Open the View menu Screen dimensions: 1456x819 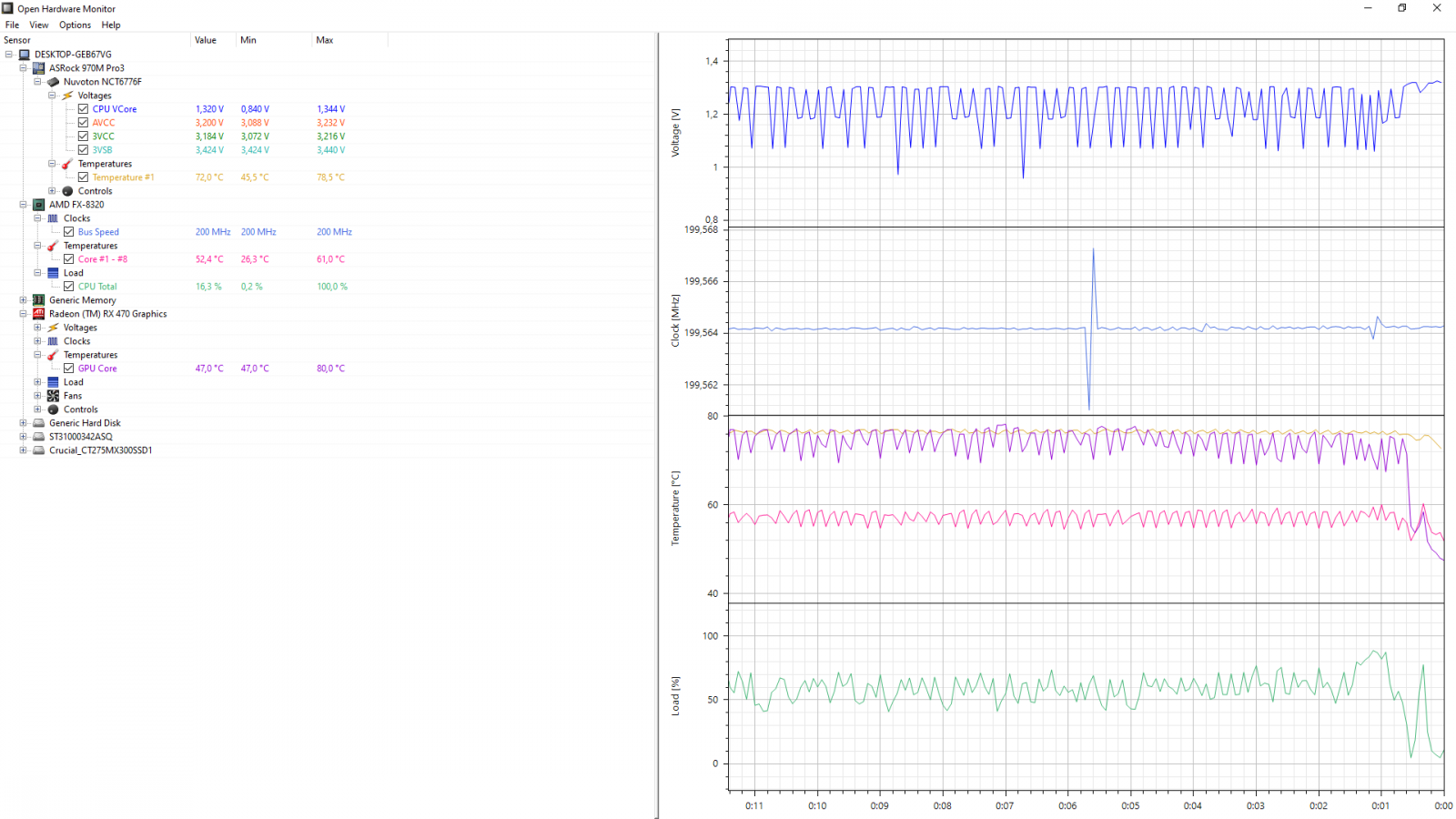coord(39,25)
